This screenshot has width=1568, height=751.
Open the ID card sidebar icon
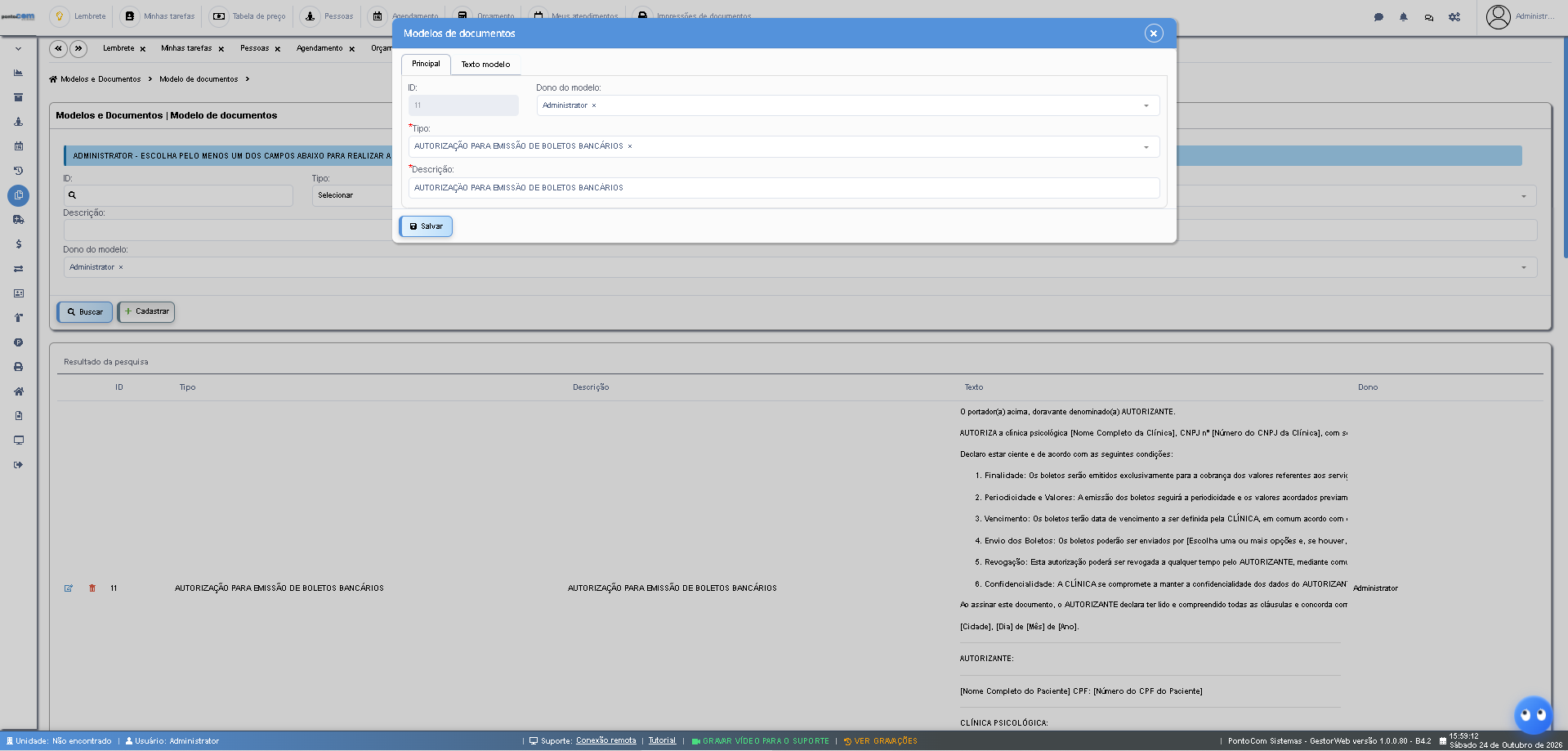point(18,293)
